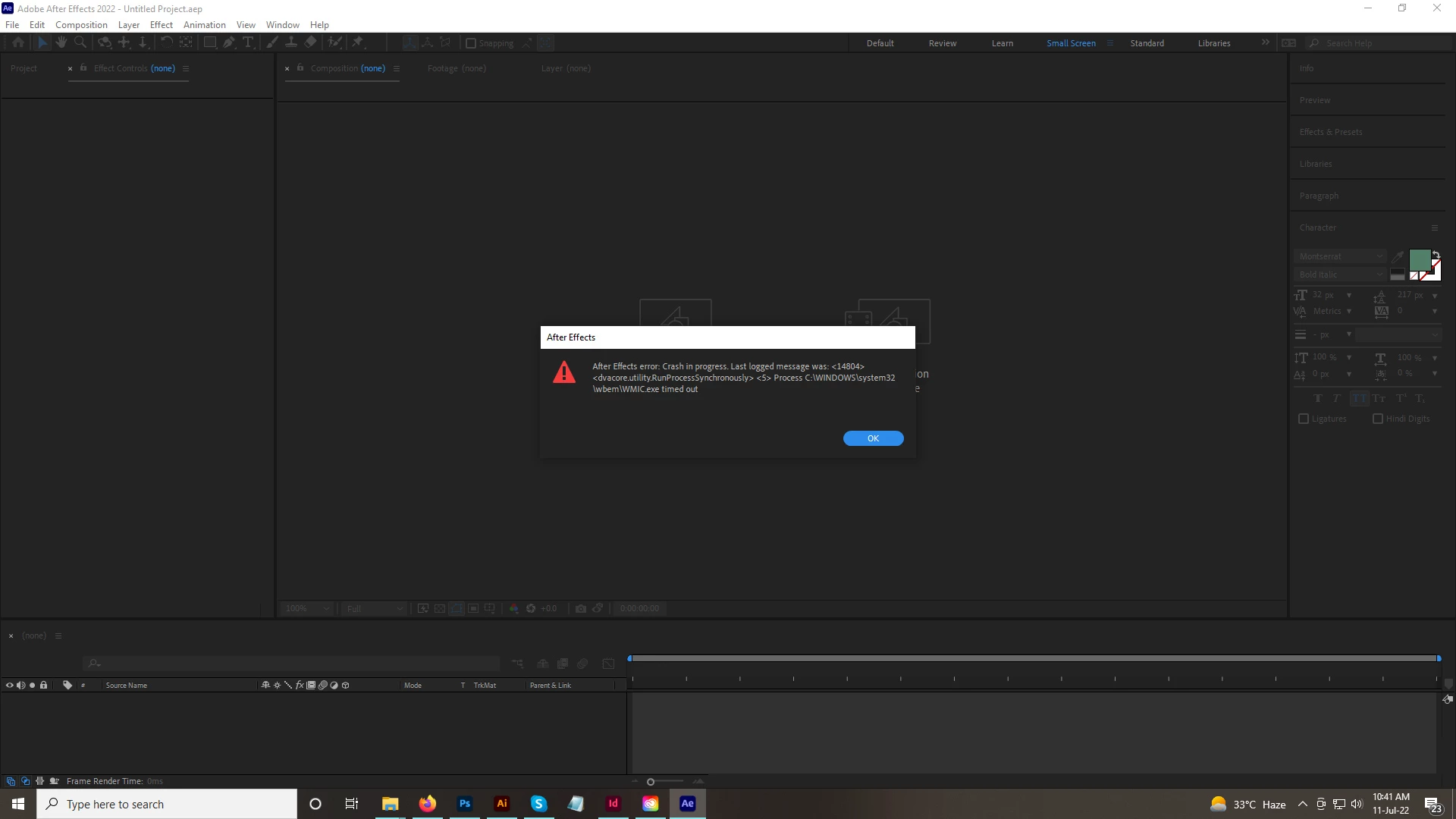The height and width of the screenshot is (819, 1456).
Task: Enable the Ligatures checkbox
Action: [1304, 419]
